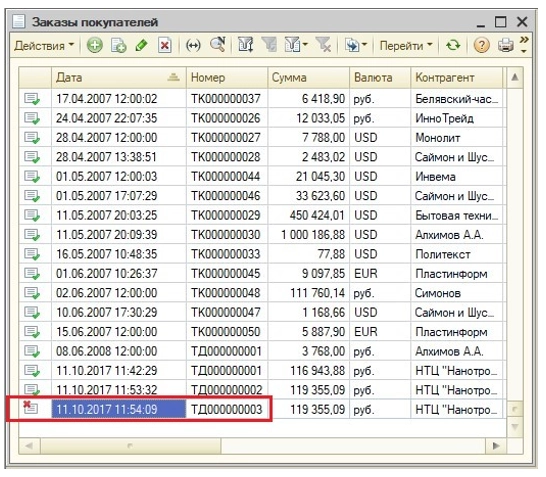Screen dimensions: 546x477
Task: Select date cell 17.04.2007 12:00:02
Action: pos(119,99)
